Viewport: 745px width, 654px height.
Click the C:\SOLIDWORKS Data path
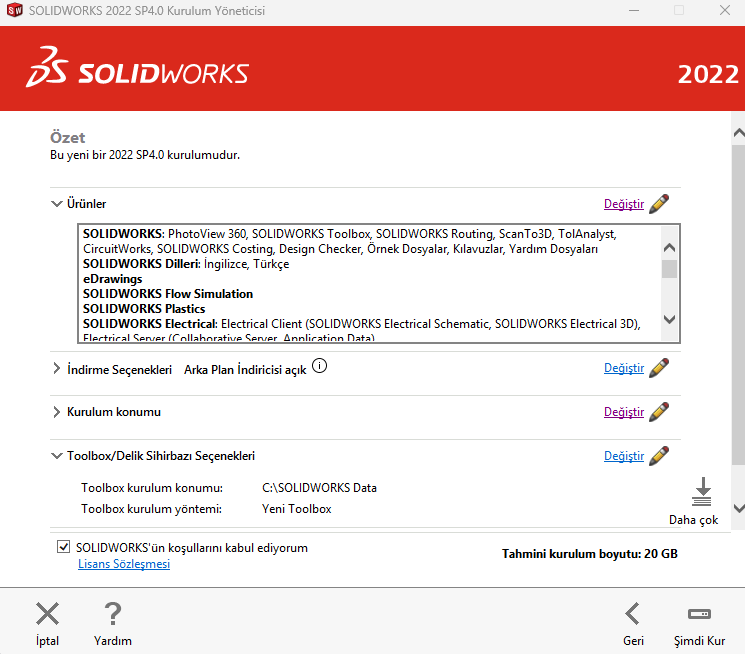click(x=319, y=488)
